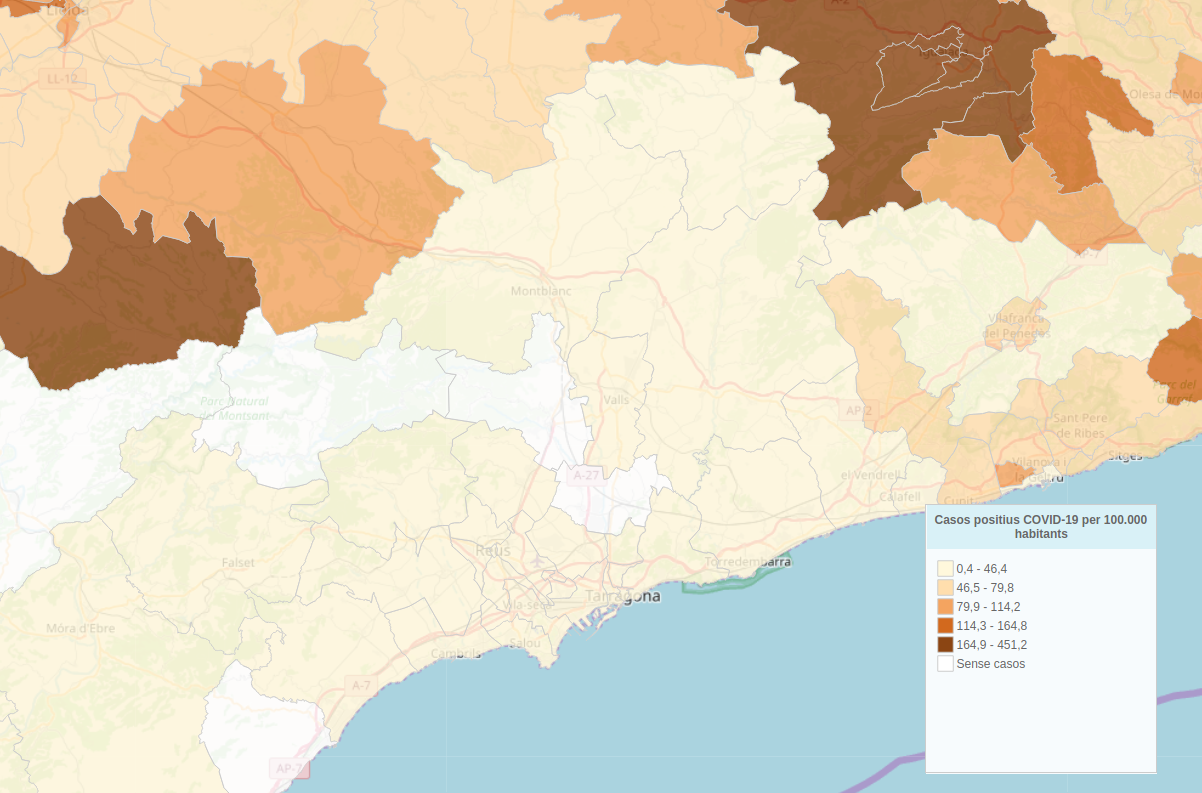1202x793 pixels.
Task: Click the AP-7 road shield on the coast
Action: coord(289,768)
